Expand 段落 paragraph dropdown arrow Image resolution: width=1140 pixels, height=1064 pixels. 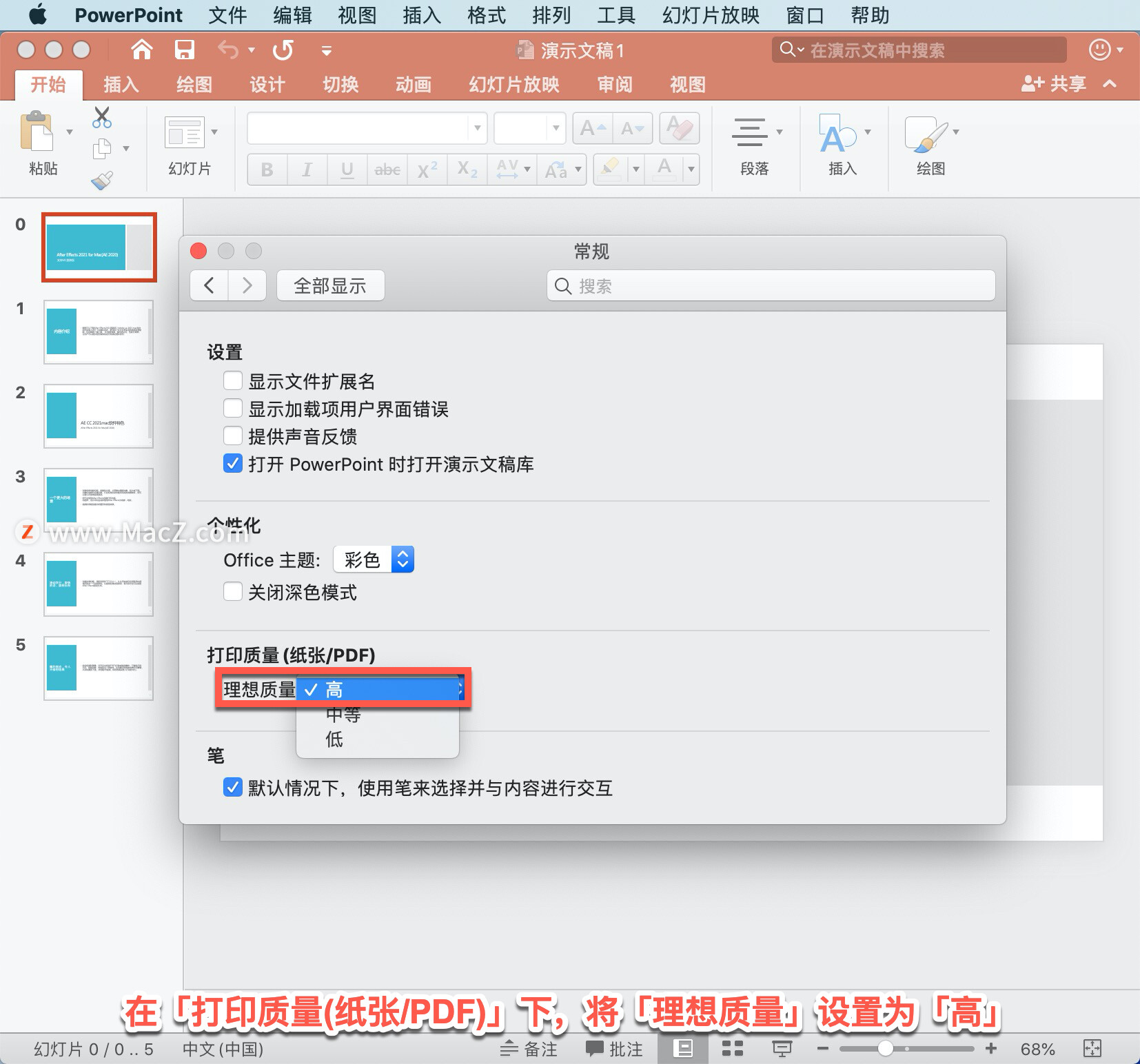click(780, 132)
